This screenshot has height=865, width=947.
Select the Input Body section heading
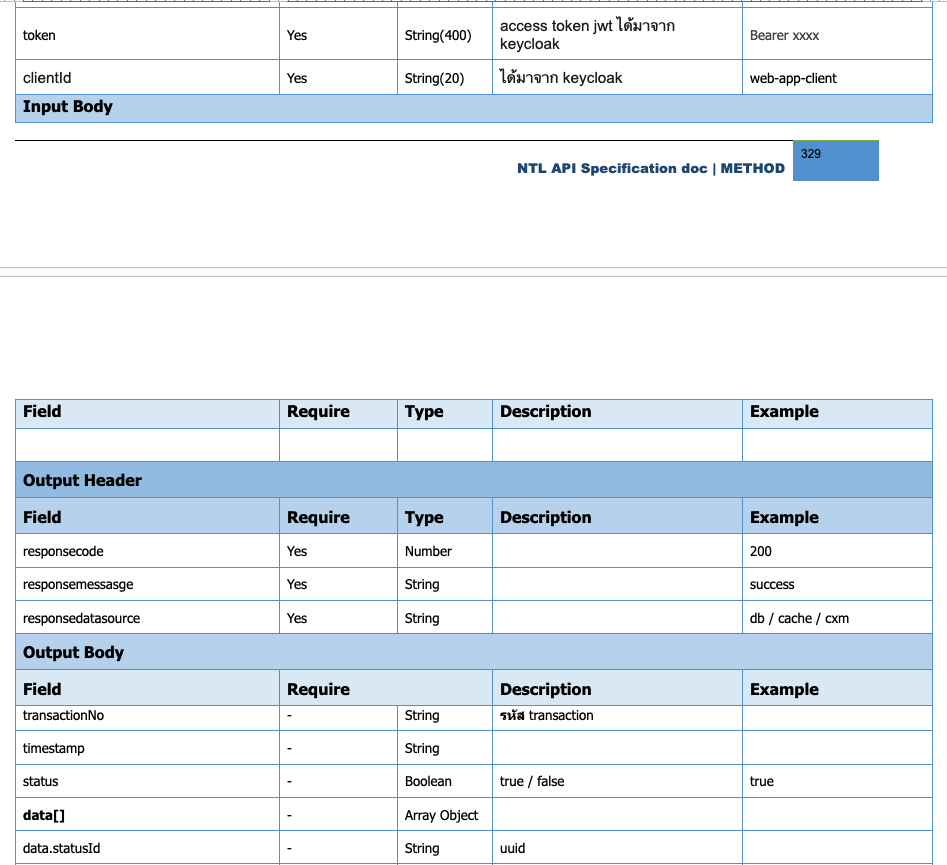click(68, 107)
